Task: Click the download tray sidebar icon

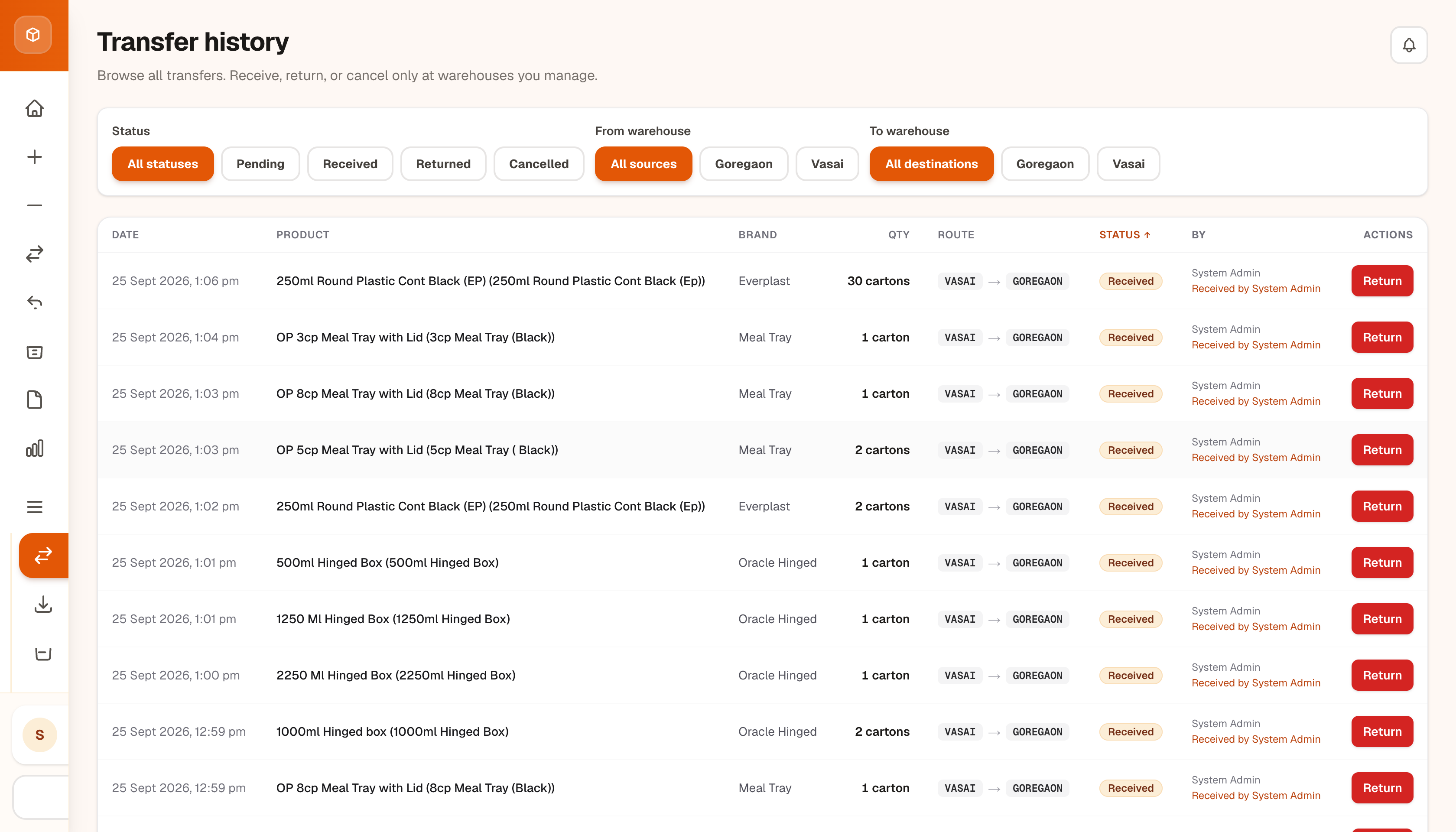Action: pyautogui.click(x=43, y=604)
